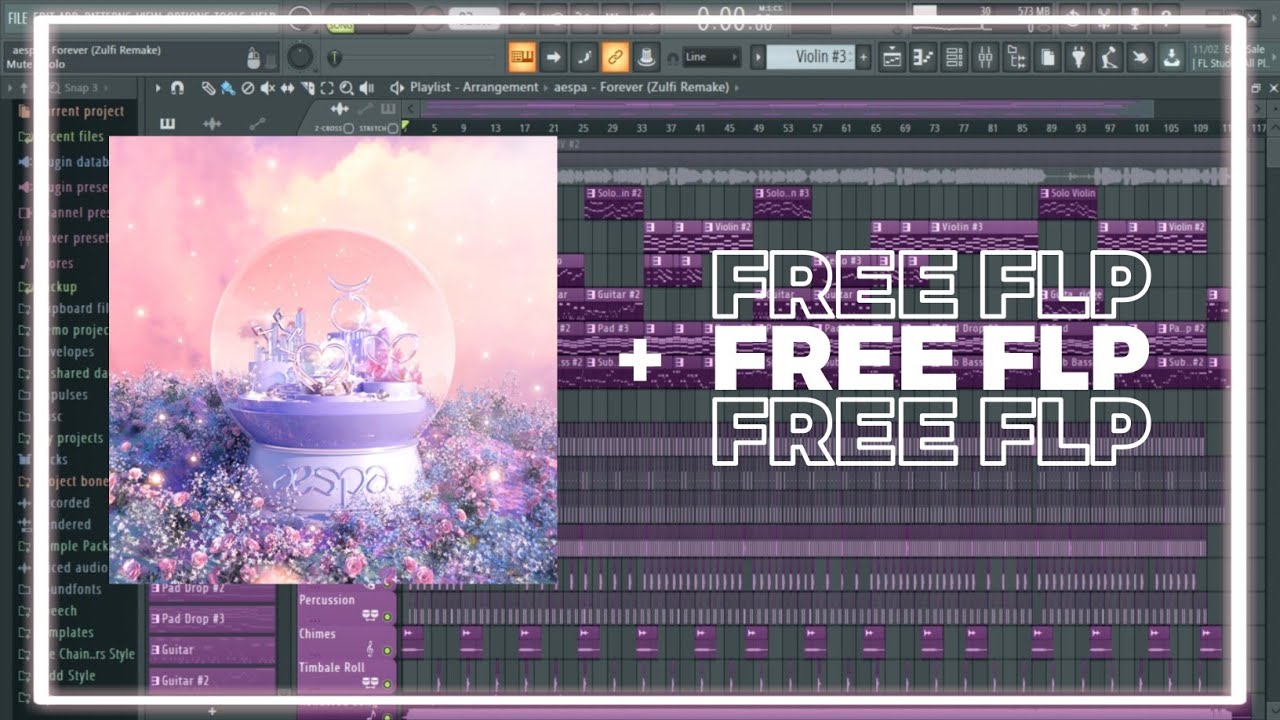Mute the Percussion track
Image resolution: width=1280 pixels, height=720 pixels.
click(x=388, y=617)
